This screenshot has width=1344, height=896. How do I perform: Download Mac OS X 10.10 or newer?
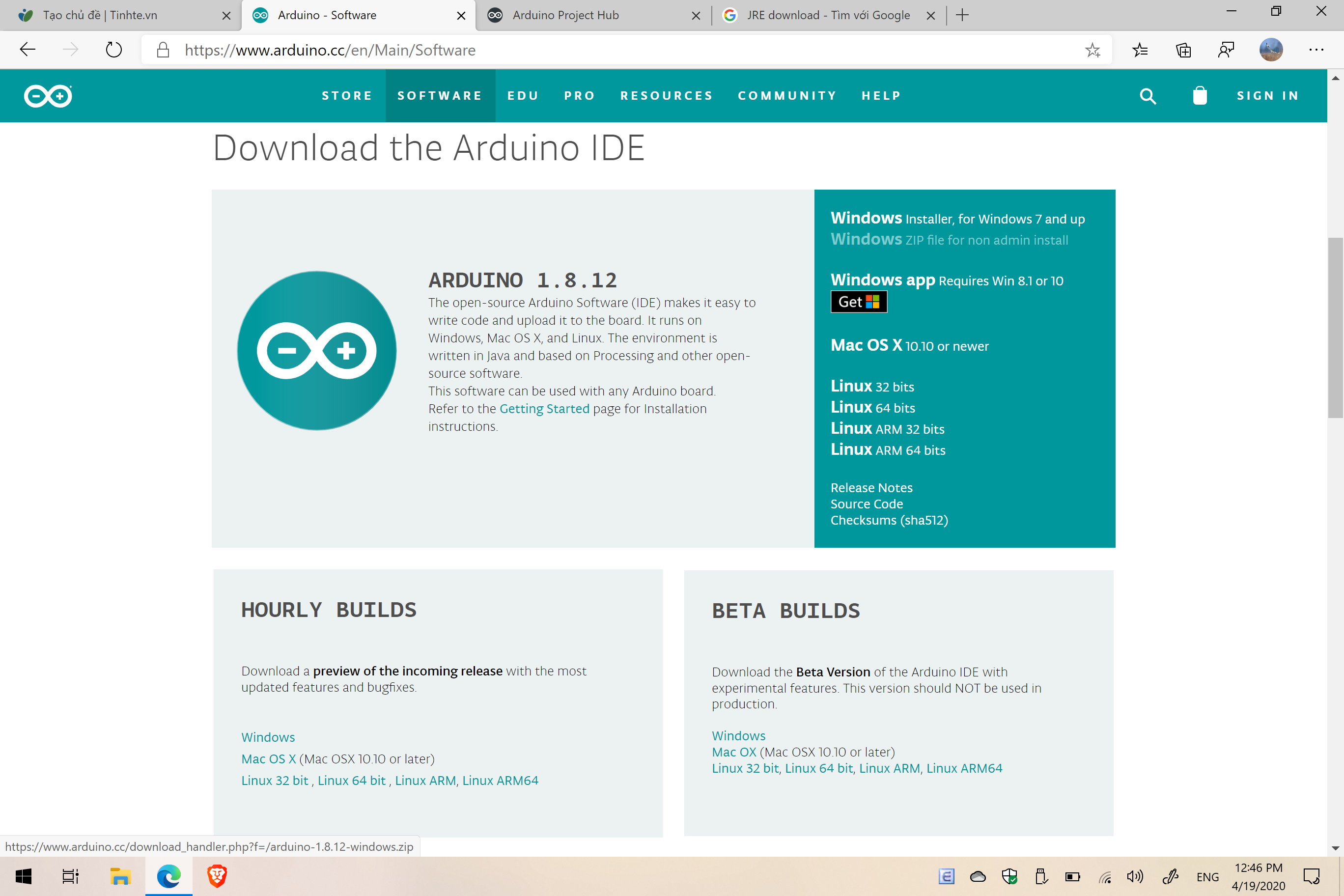(909, 345)
